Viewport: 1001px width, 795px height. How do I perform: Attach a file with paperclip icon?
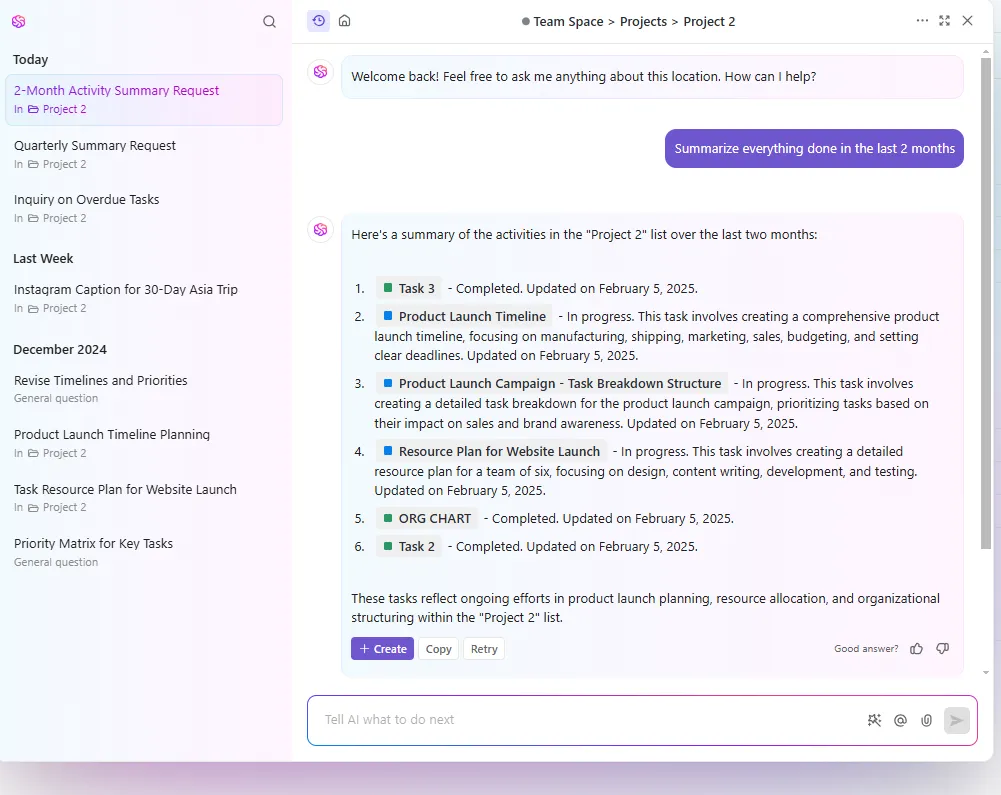(x=926, y=720)
